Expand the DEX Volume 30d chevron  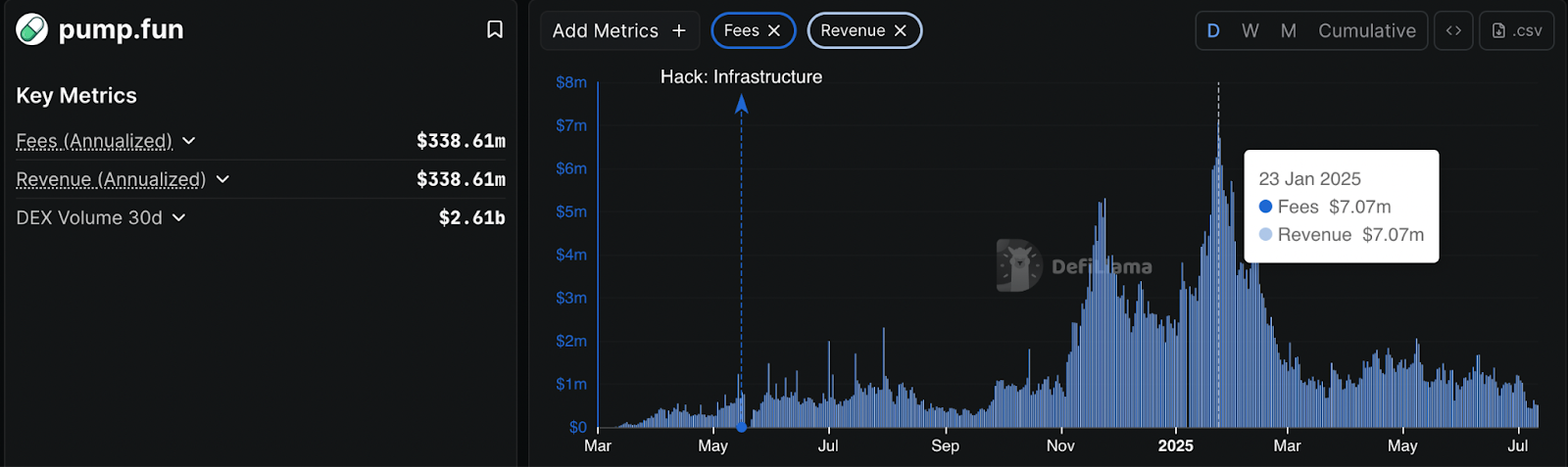pyautogui.click(x=178, y=217)
